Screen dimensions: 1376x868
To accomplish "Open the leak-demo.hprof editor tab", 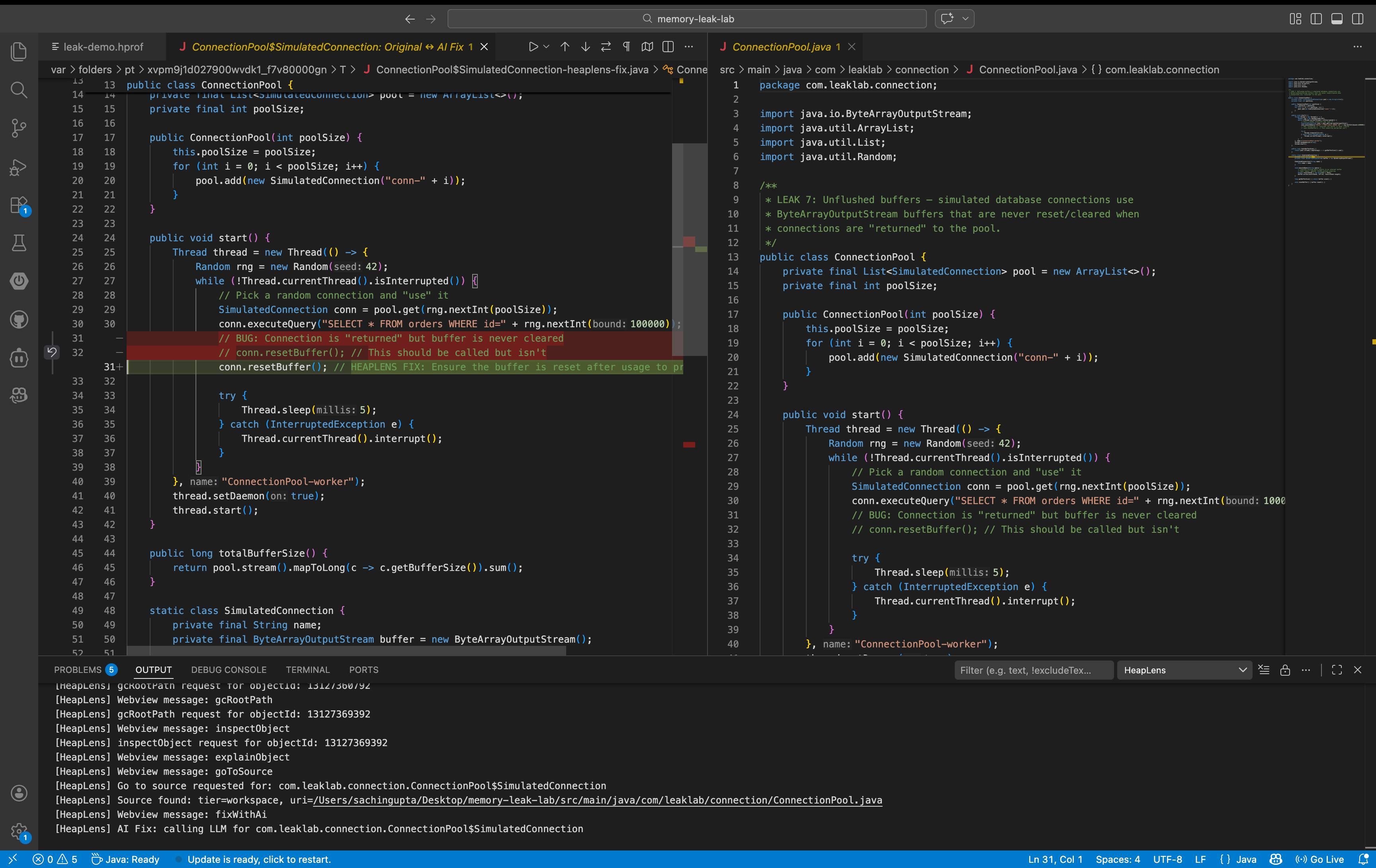I will point(103,47).
